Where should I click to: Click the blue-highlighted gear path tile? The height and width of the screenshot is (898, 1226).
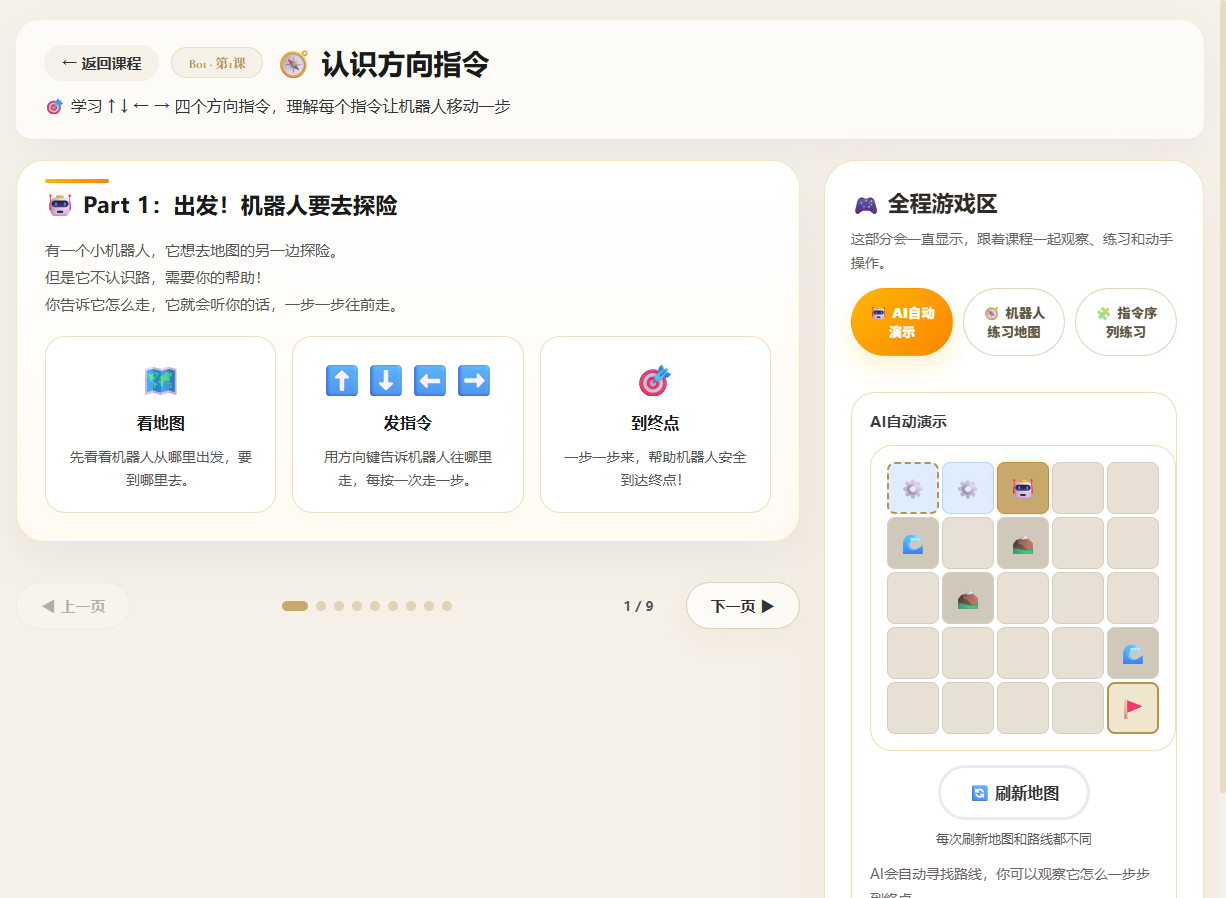tap(968, 488)
